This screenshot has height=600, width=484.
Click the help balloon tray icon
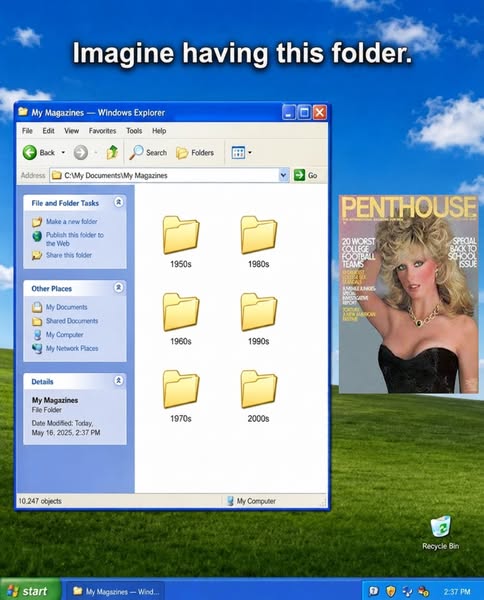(x=373, y=591)
